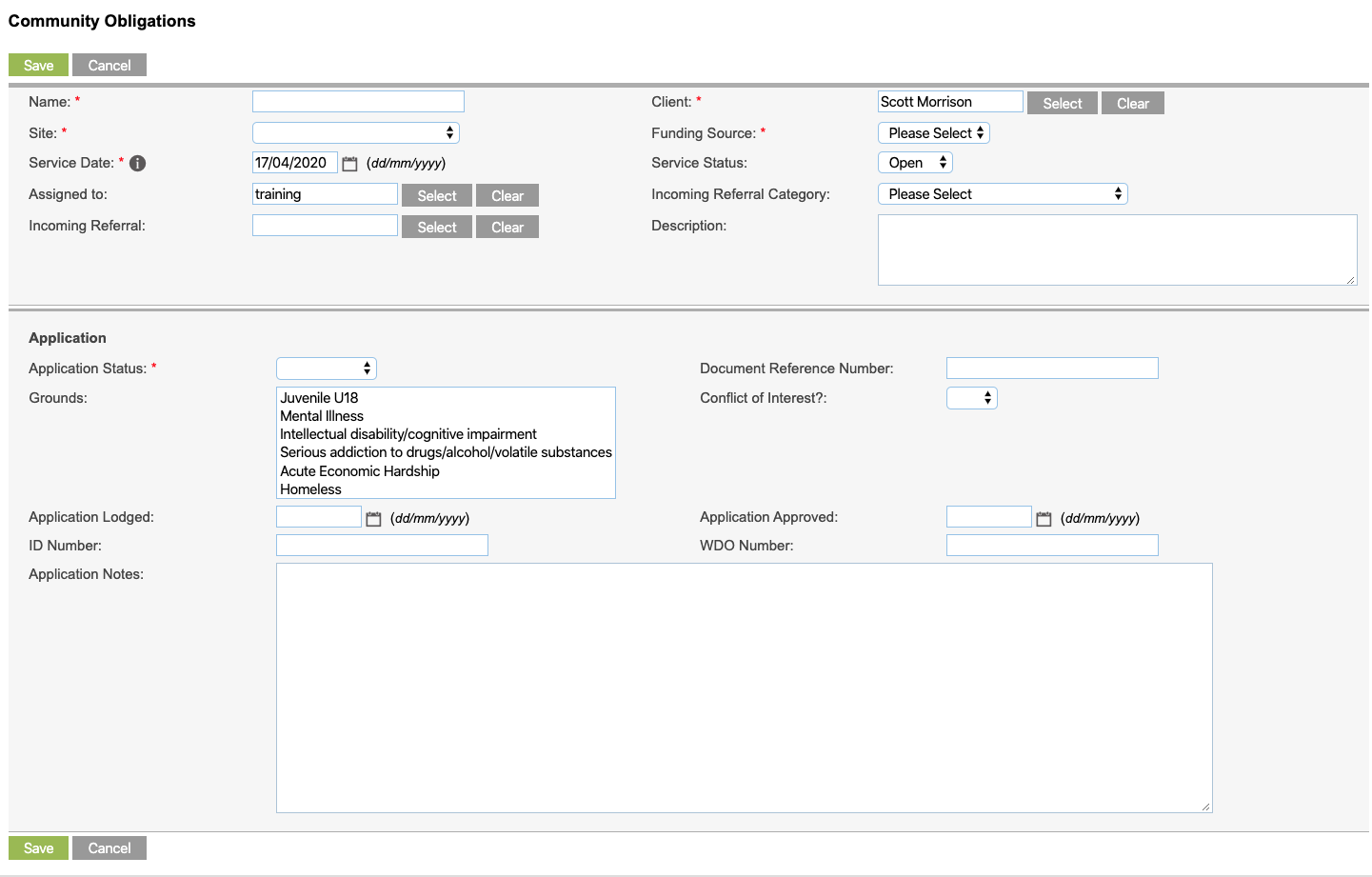Screen dimensions: 1372x877
Task: Open the Site dropdown
Action: 356,132
